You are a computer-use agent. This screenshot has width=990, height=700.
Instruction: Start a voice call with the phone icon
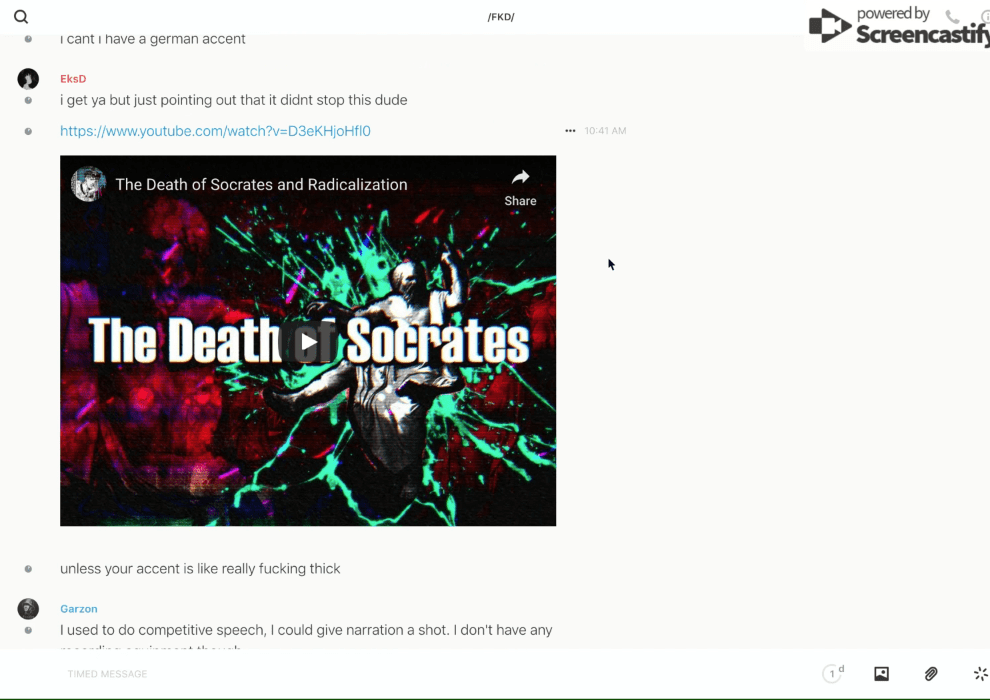(x=952, y=17)
